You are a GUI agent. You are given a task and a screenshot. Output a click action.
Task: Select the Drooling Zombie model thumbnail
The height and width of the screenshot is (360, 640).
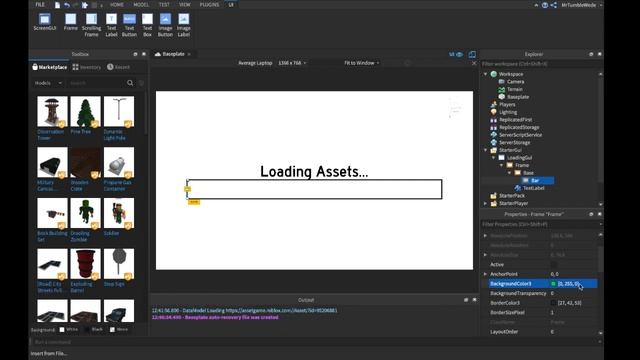(85, 213)
